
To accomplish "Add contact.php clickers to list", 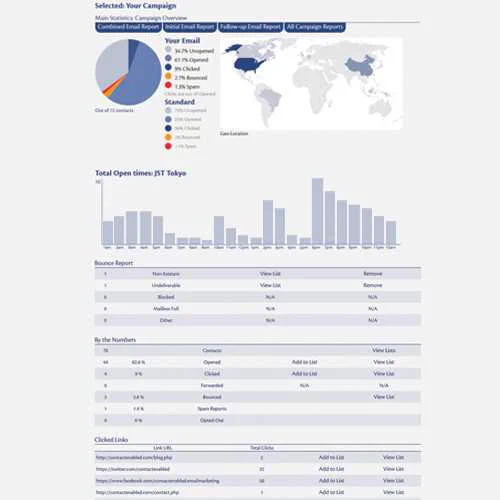I will coord(331,492).
